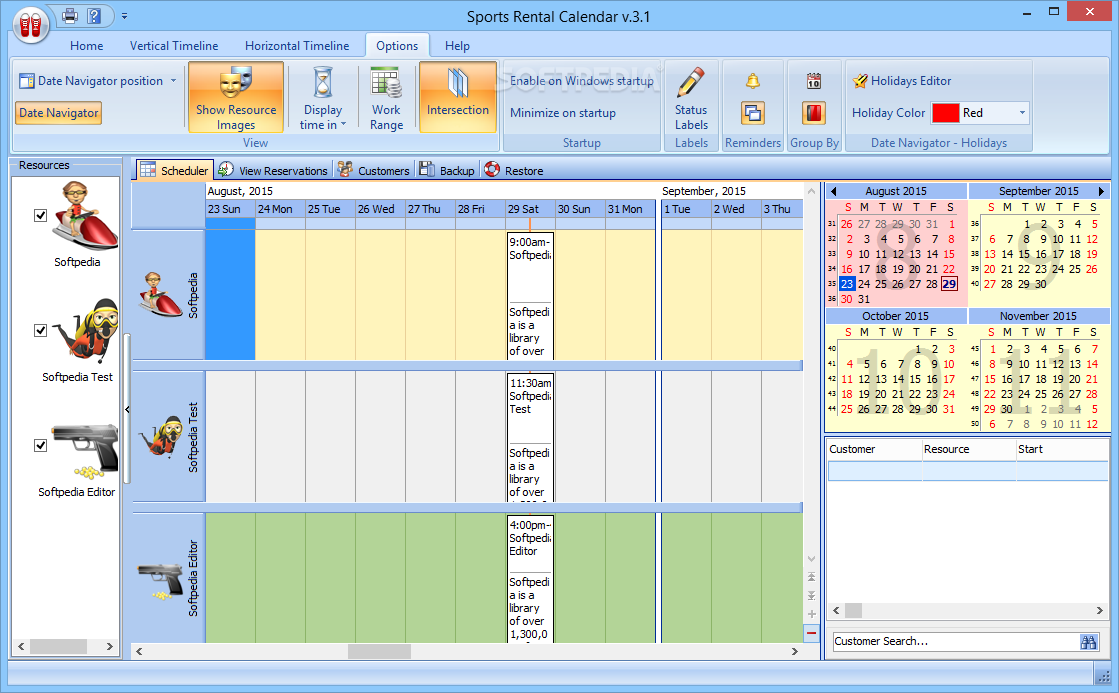Click the jump to top double arrow
Screen dimensions: 1119x693
click(811, 577)
